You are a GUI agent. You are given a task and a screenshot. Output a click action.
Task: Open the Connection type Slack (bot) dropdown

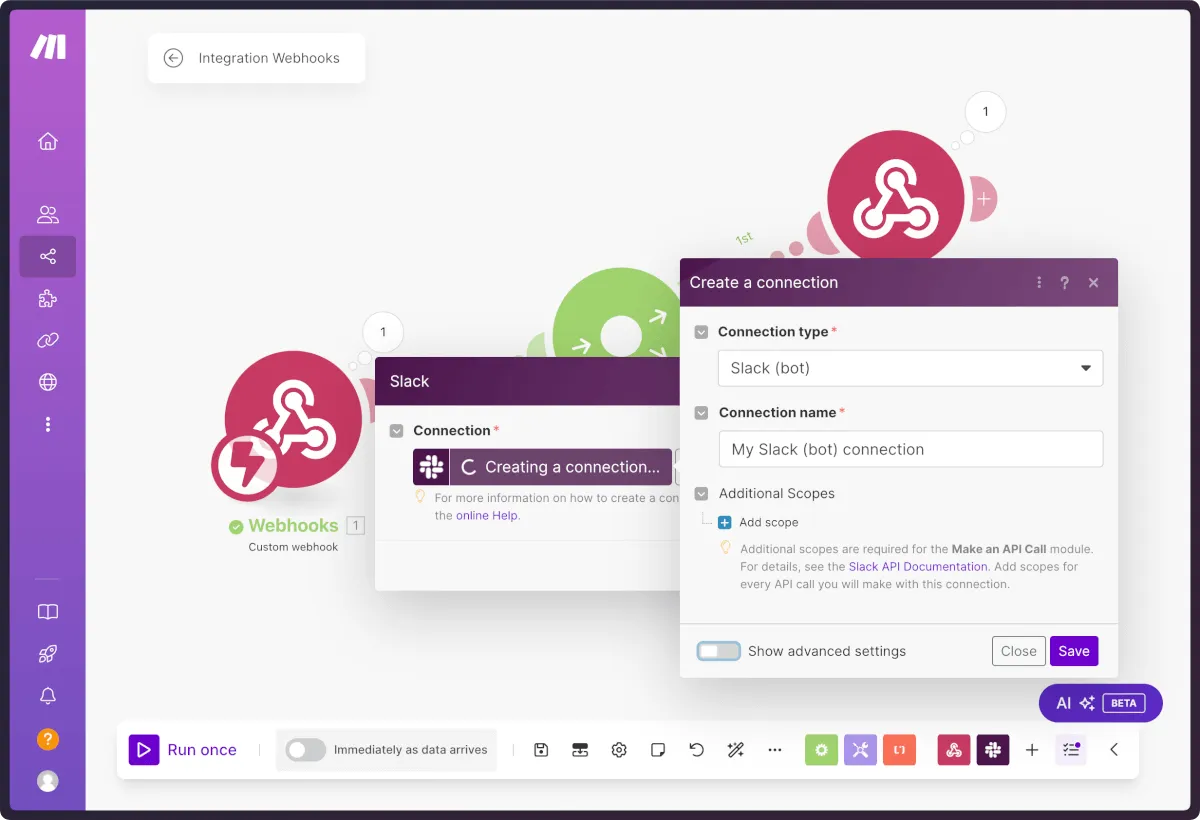click(910, 368)
